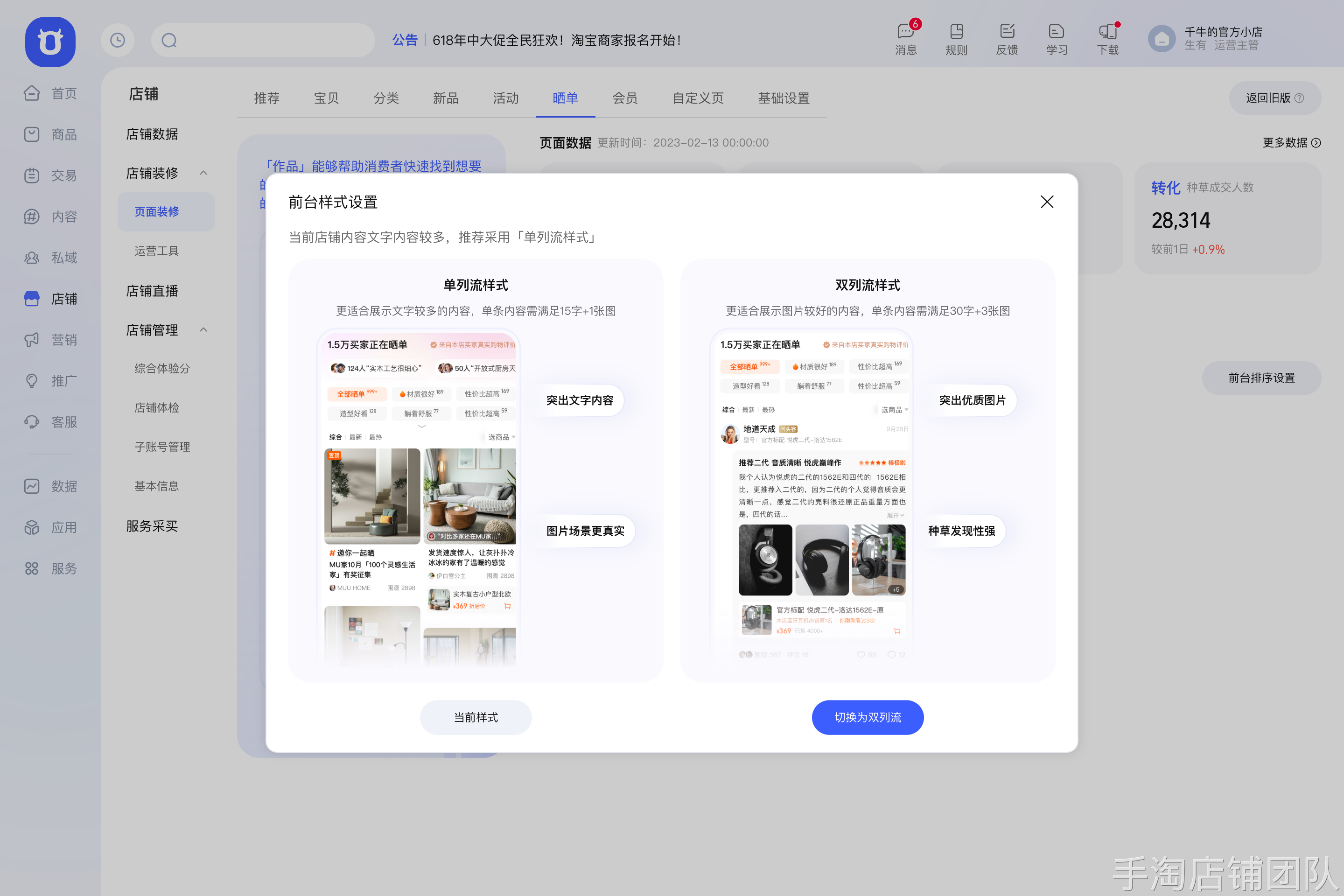Click the help icon on 返回旧版
1344x896 pixels.
point(1299,98)
